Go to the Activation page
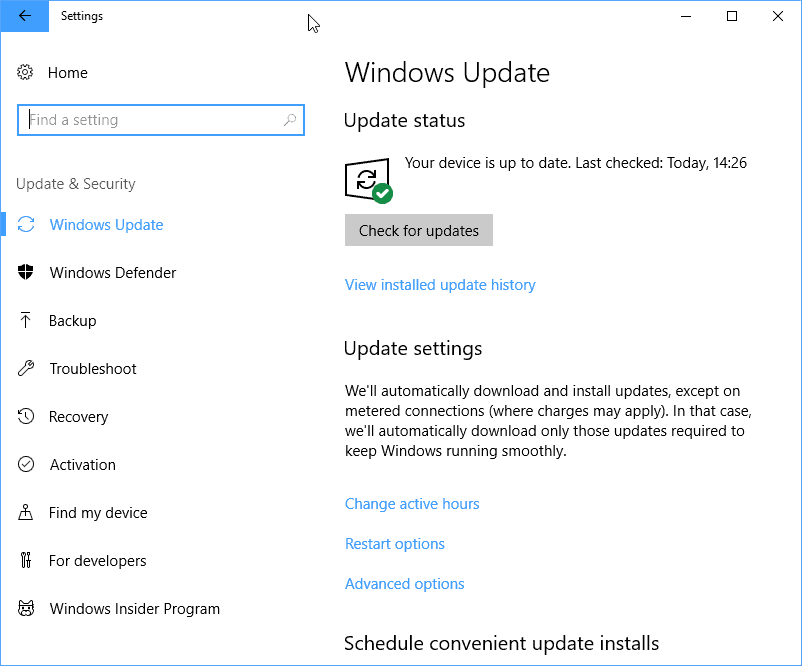Image resolution: width=802 pixels, height=666 pixels. point(83,465)
